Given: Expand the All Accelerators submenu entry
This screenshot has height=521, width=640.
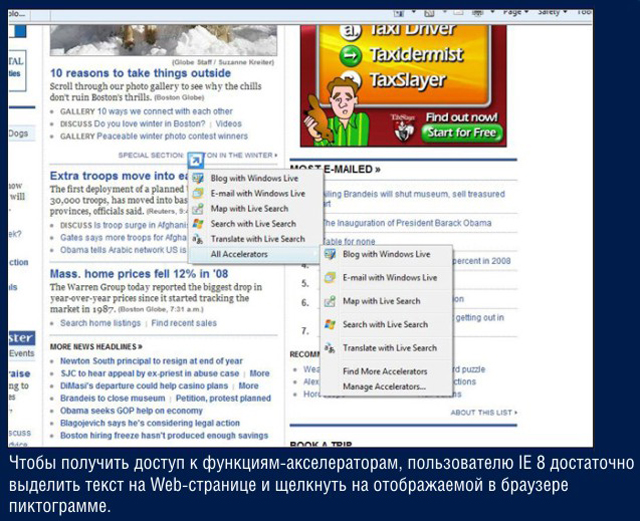Looking at the screenshot, I should coord(255,254).
